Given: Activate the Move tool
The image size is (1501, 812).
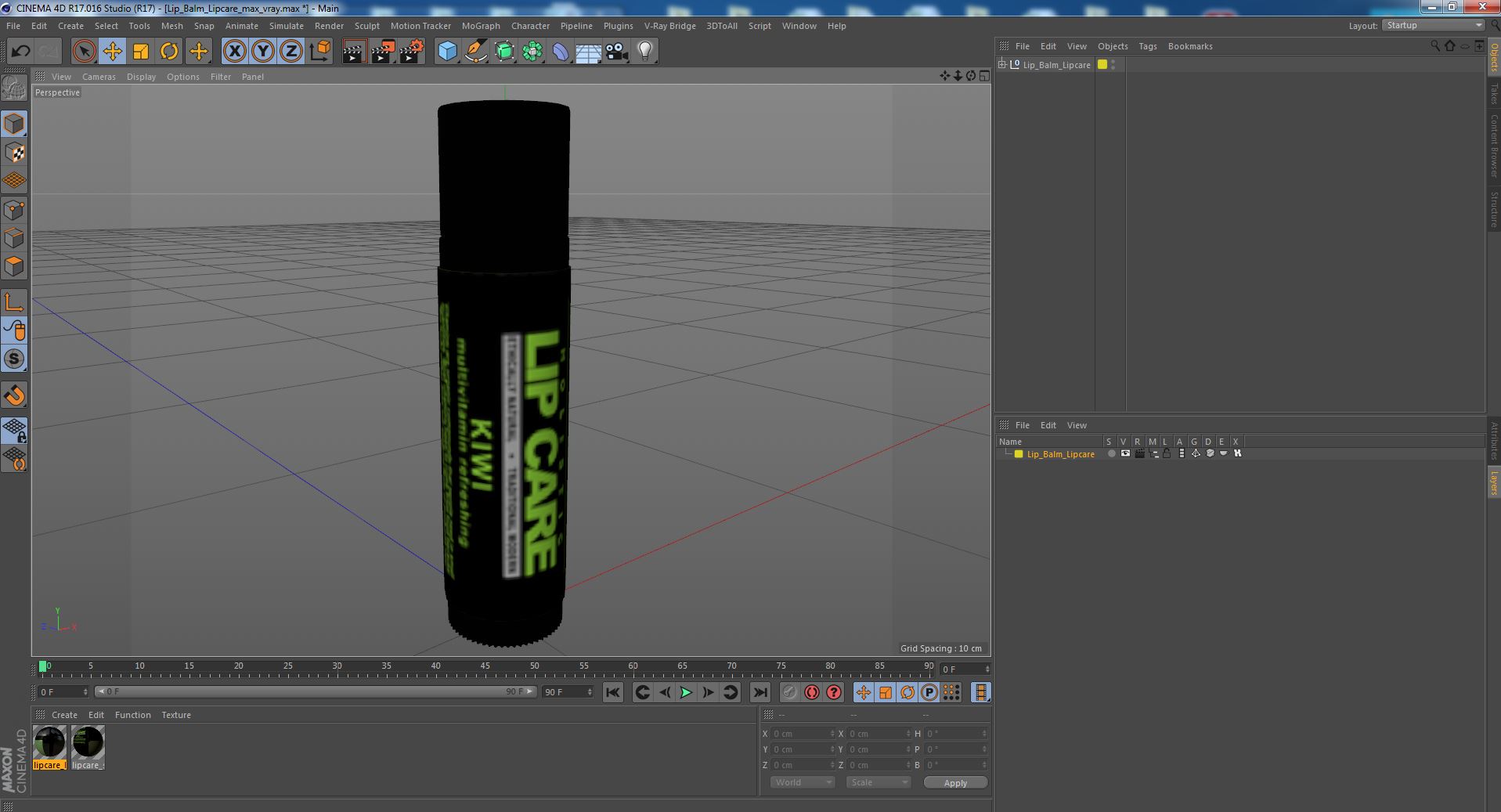Looking at the screenshot, I should 112,52.
